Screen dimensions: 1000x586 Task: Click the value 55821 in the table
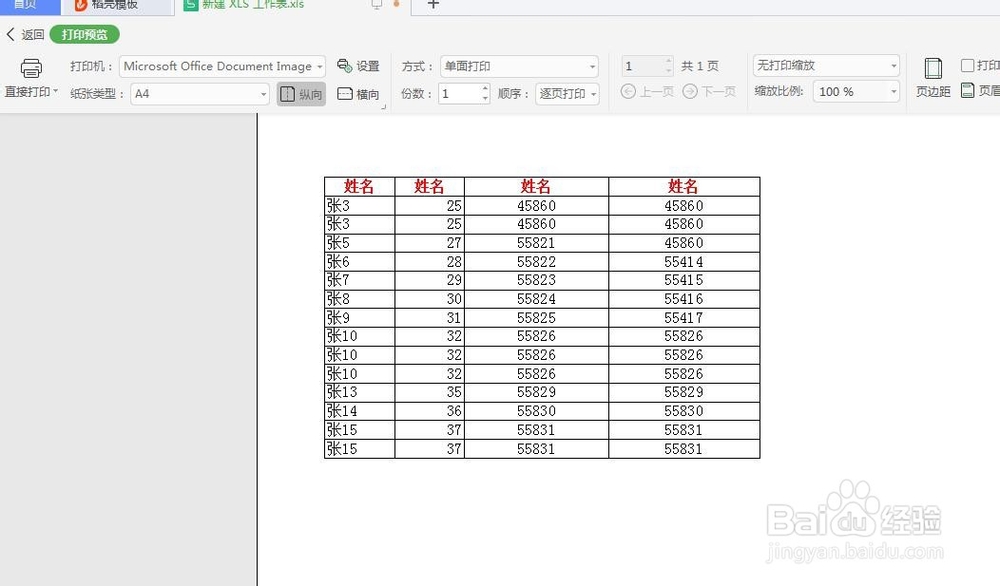536,243
